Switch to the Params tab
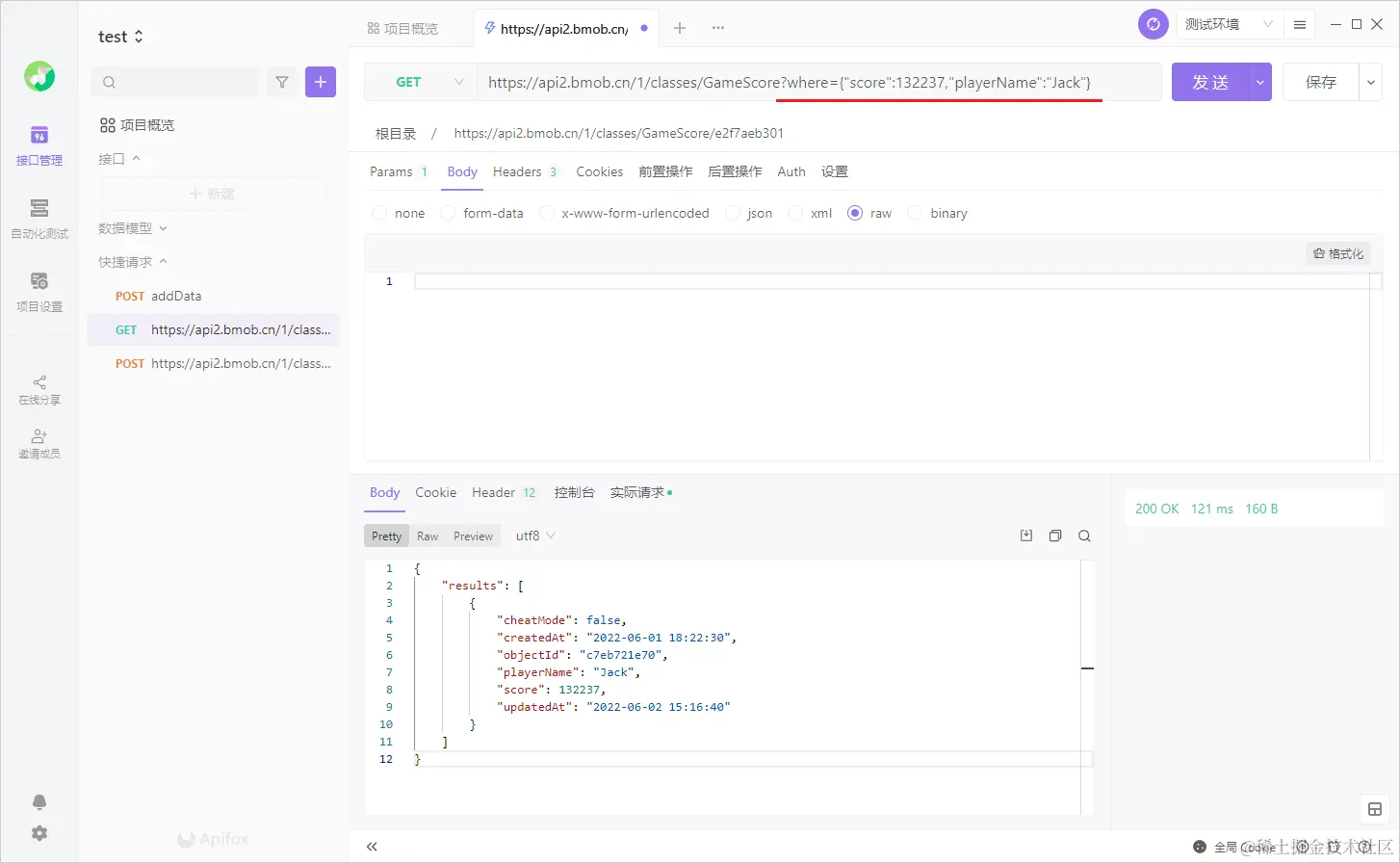This screenshot has height=863, width=1400. (x=398, y=171)
